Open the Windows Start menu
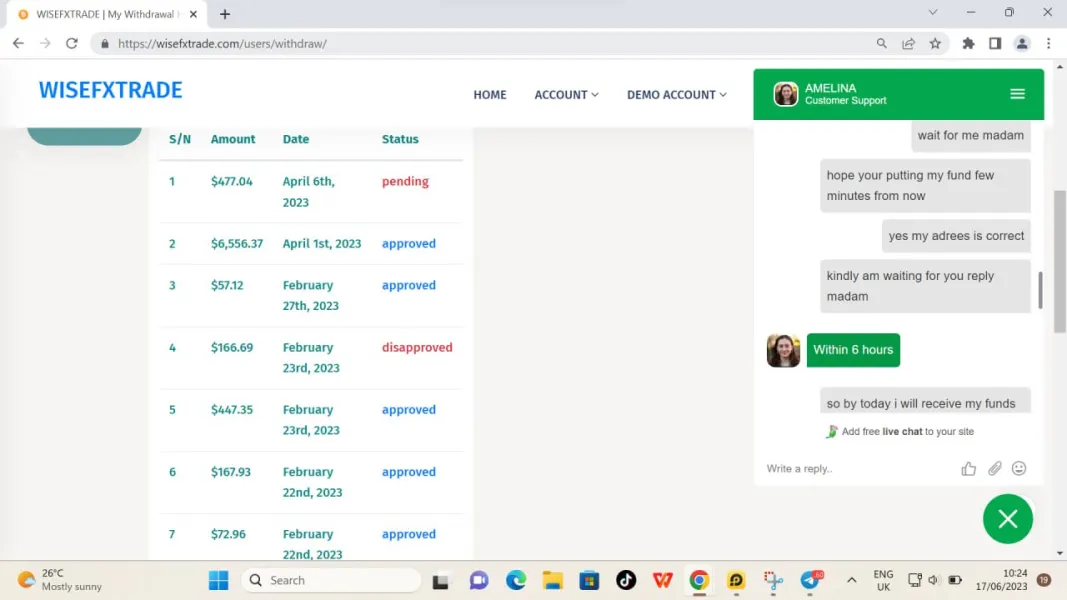1067x600 pixels. pos(218,580)
